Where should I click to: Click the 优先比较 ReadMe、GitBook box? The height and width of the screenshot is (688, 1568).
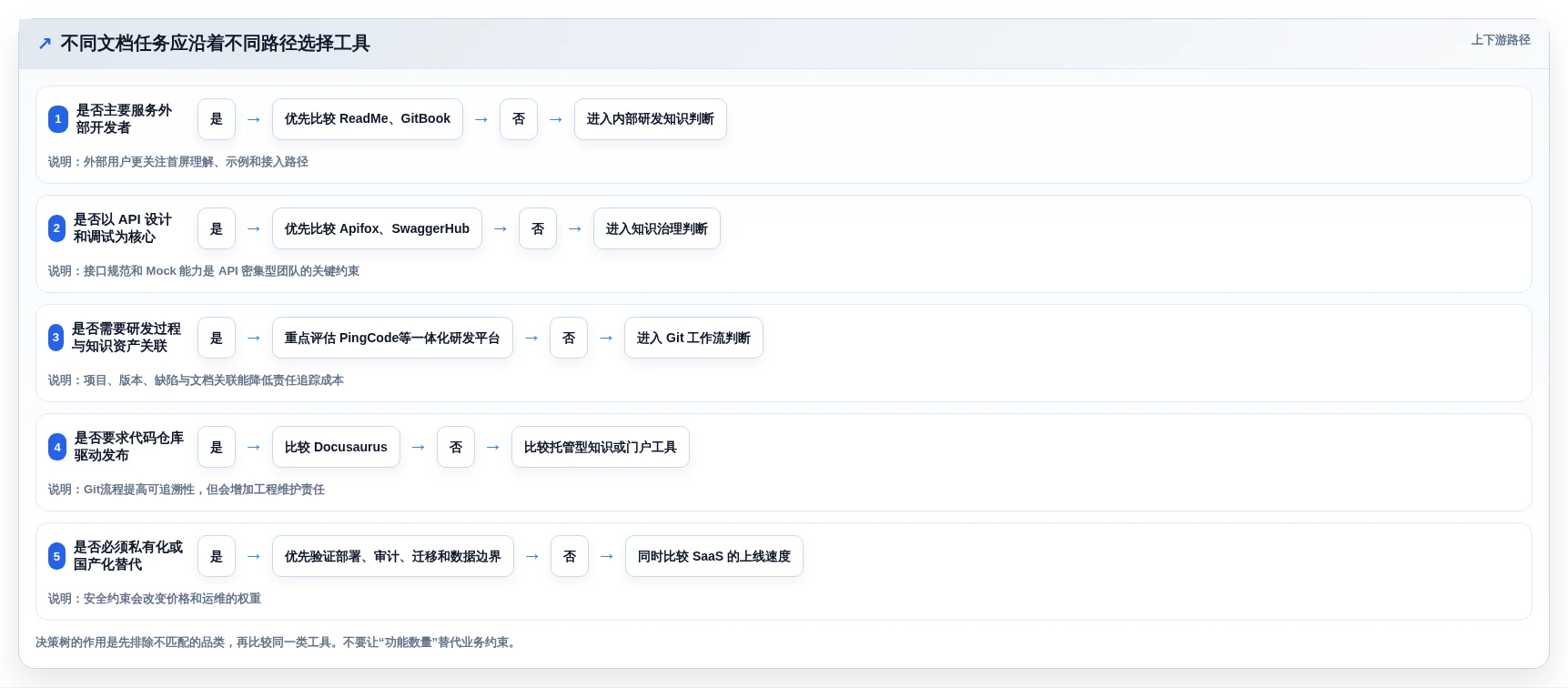pos(368,119)
